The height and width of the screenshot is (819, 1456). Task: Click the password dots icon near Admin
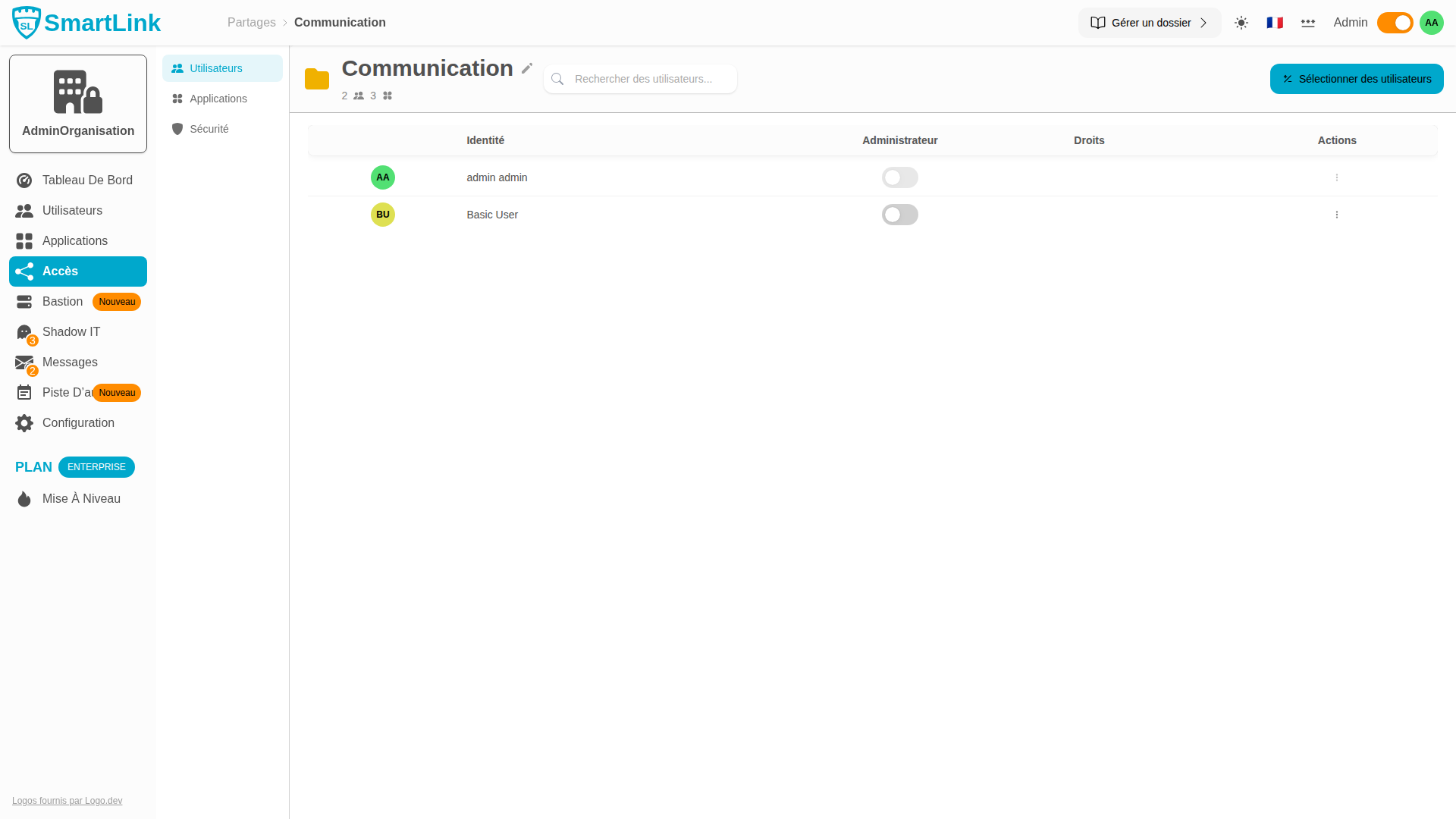[x=1308, y=23]
